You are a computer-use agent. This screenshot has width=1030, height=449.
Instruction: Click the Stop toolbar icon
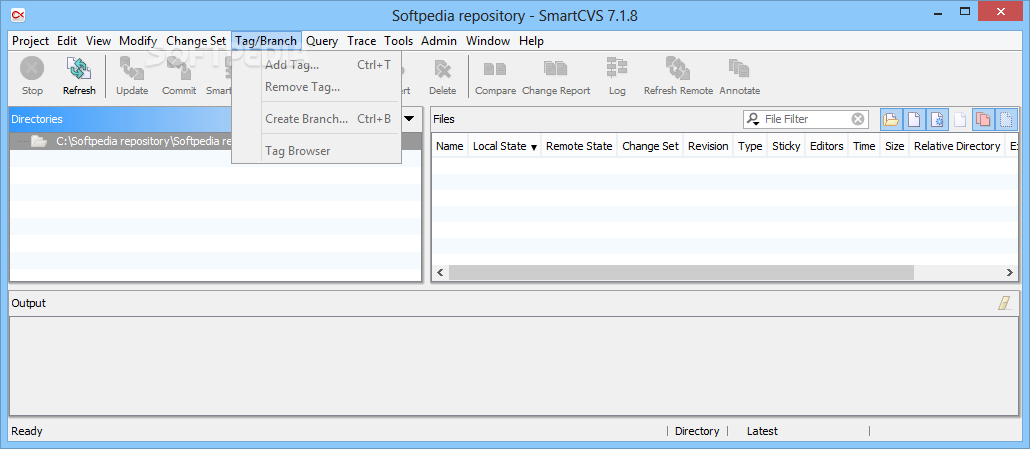(32, 69)
